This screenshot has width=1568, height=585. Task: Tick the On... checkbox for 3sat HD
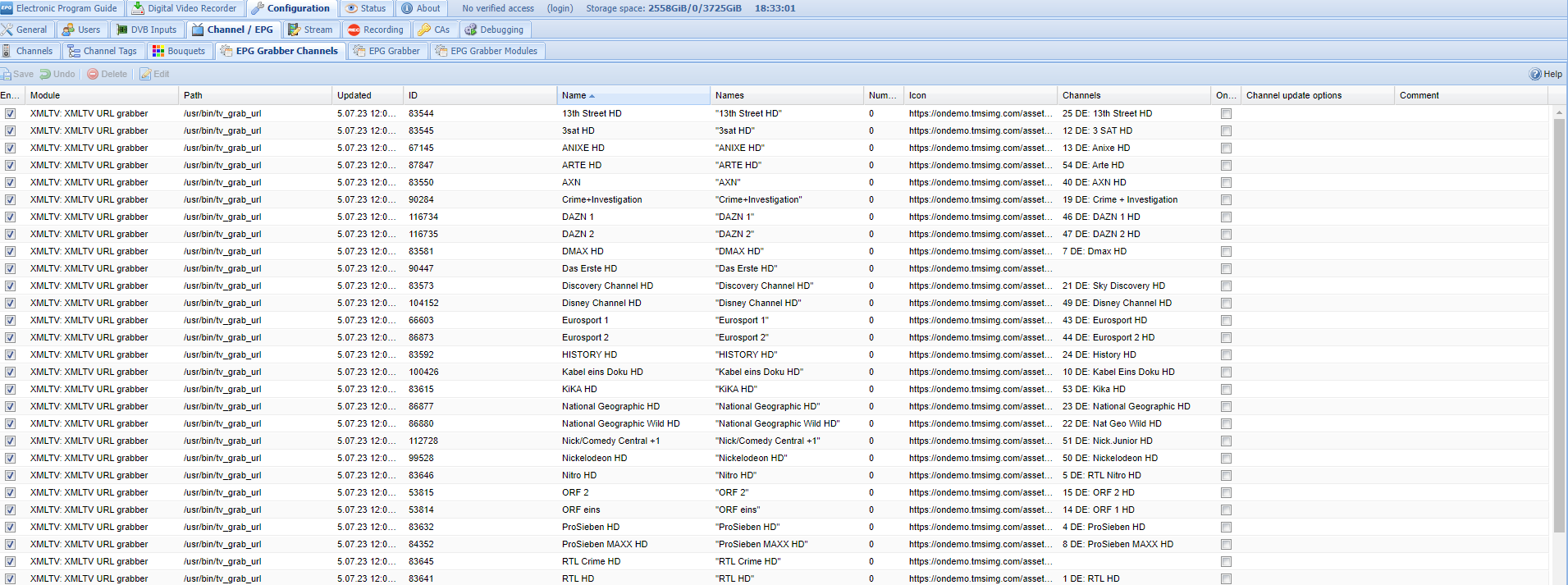(1226, 131)
